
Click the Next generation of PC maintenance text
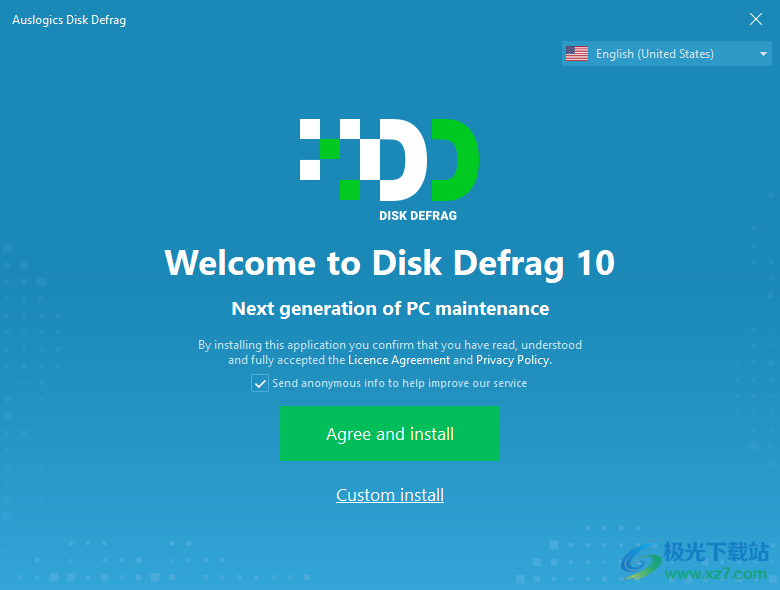tap(390, 309)
